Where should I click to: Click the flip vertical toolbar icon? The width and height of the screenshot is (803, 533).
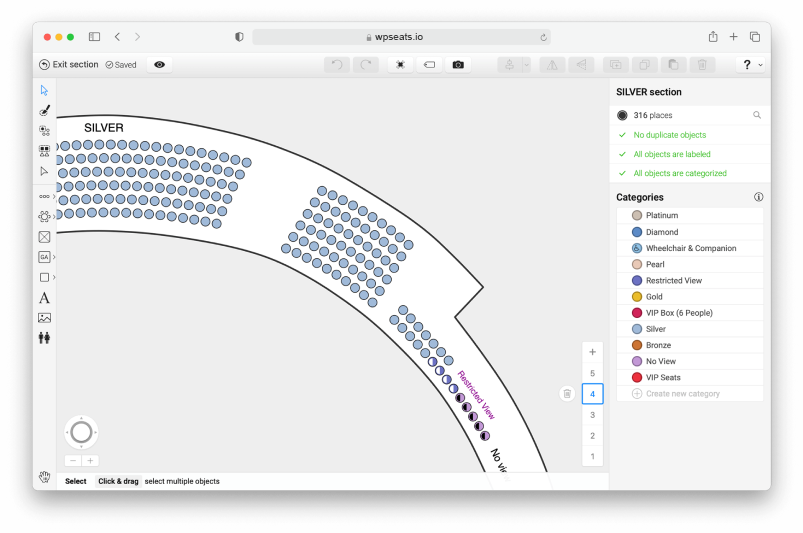click(581, 65)
